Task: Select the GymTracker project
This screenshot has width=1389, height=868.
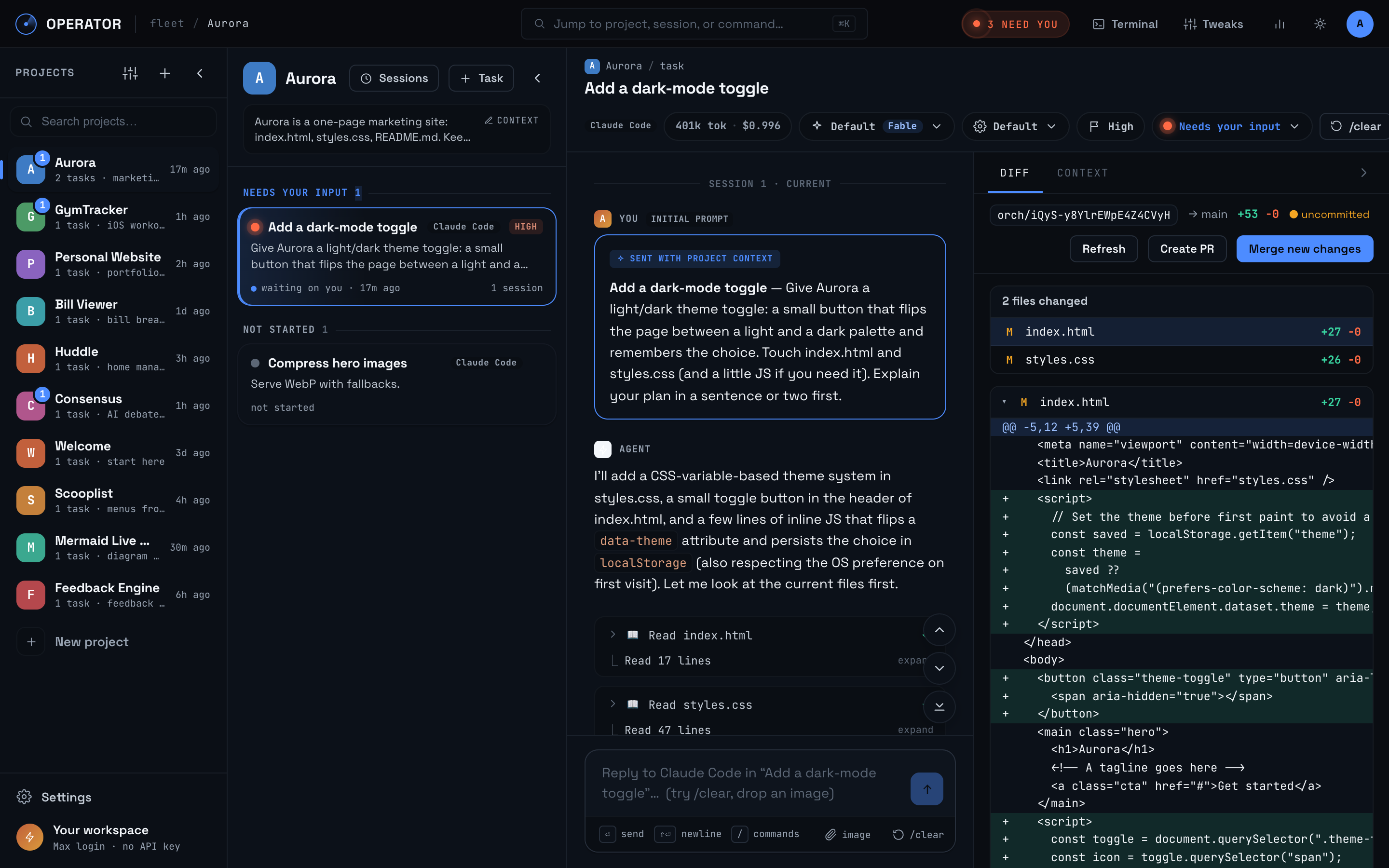Action: pyautogui.click(x=113, y=217)
